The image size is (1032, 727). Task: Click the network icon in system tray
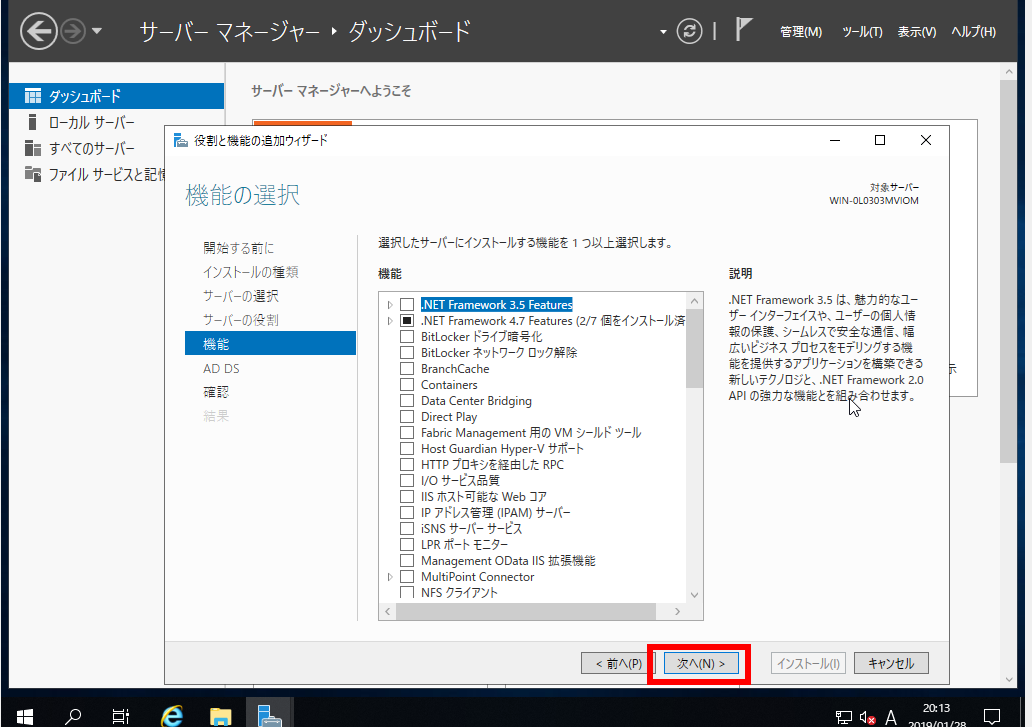click(x=843, y=717)
